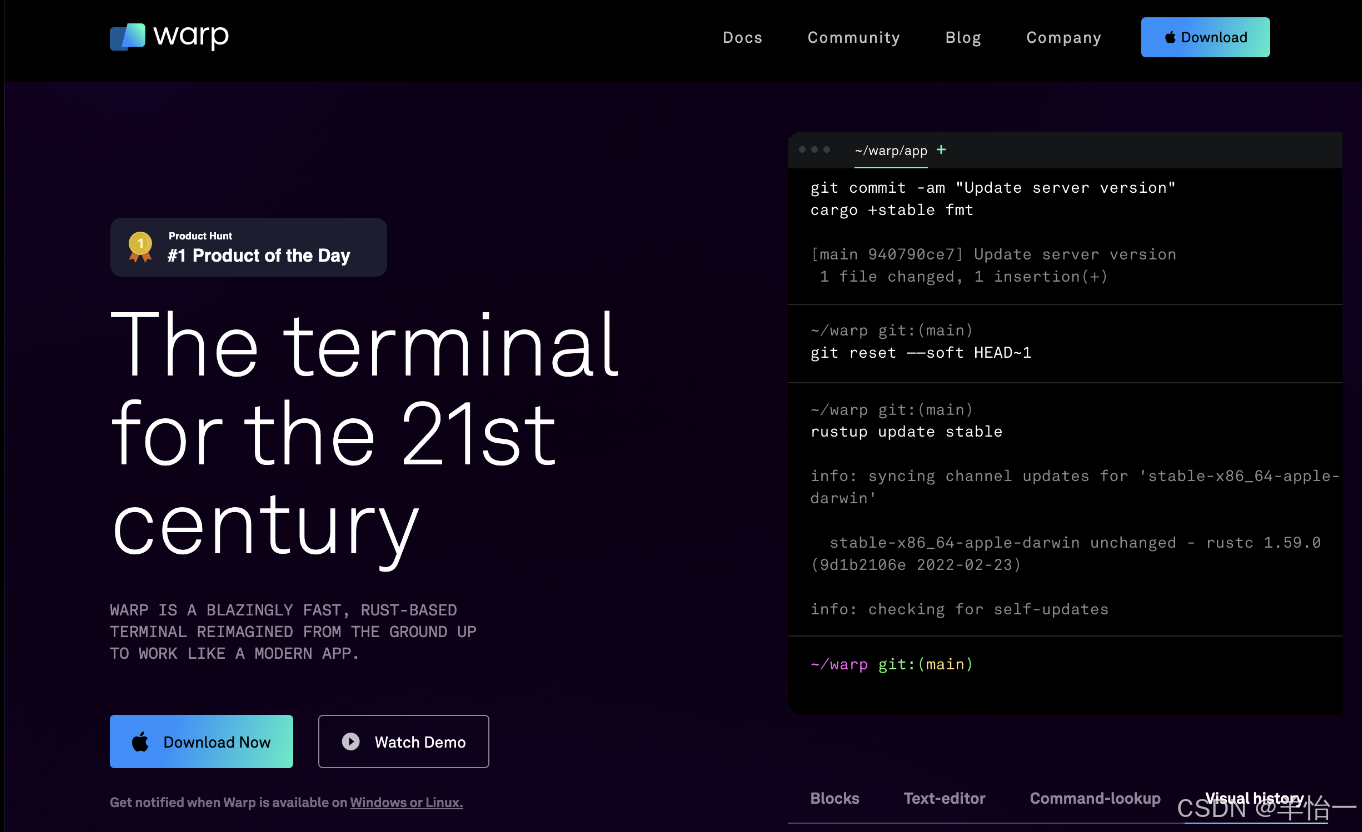Switch to the Visual history tab
This screenshot has height=832, width=1362.
tap(1254, 798)
